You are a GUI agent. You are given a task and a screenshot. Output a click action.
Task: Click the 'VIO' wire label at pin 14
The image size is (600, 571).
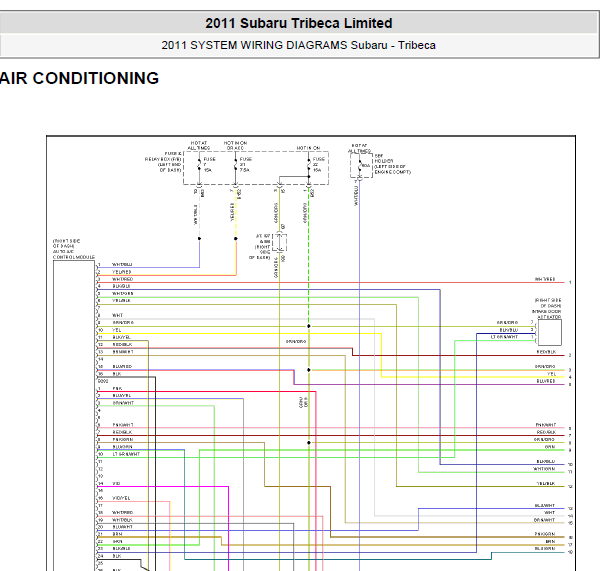click(116, 483)
